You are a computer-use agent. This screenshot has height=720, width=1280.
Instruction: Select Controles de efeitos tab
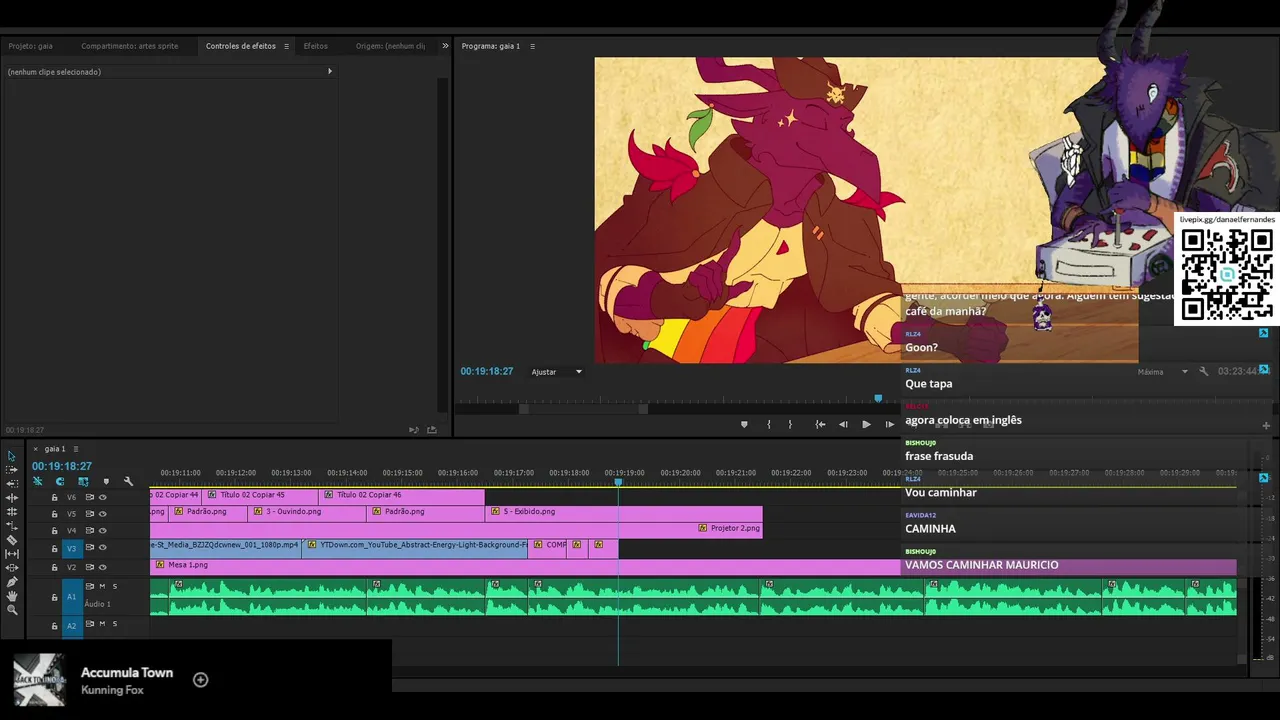click(x=241, y=46)
